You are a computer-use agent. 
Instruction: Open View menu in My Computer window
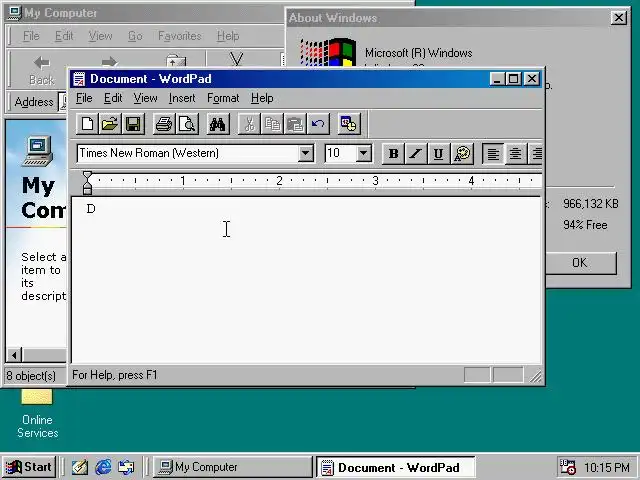(x=100, y=36)
